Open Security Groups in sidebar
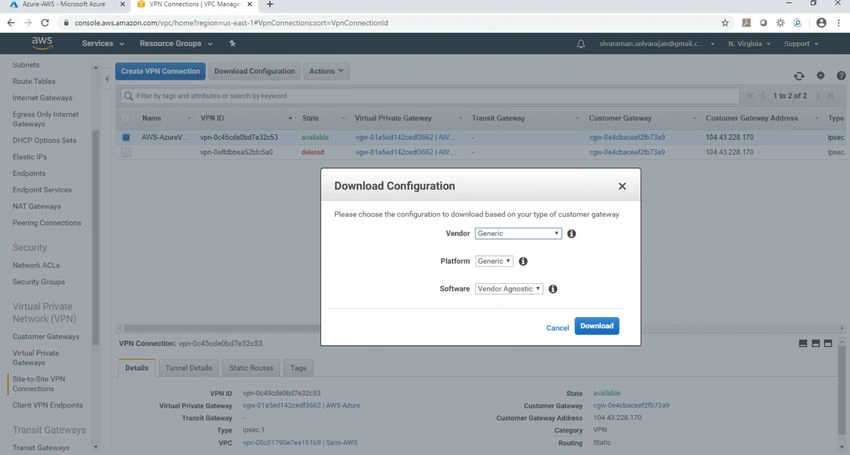Viewport: 850px width, 455px height. (38, 282)
